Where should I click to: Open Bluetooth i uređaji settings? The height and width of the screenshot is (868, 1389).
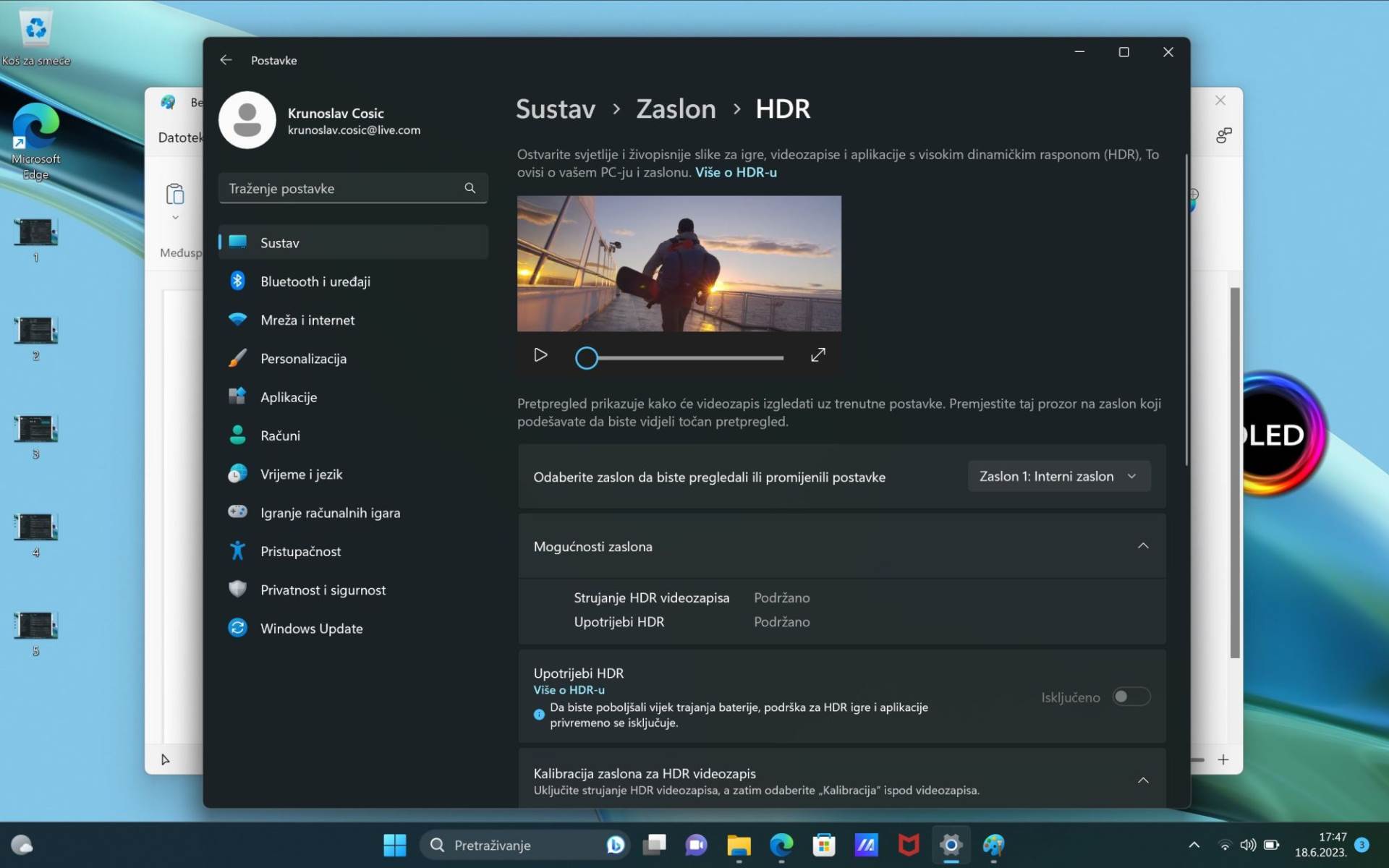point(315,281)
